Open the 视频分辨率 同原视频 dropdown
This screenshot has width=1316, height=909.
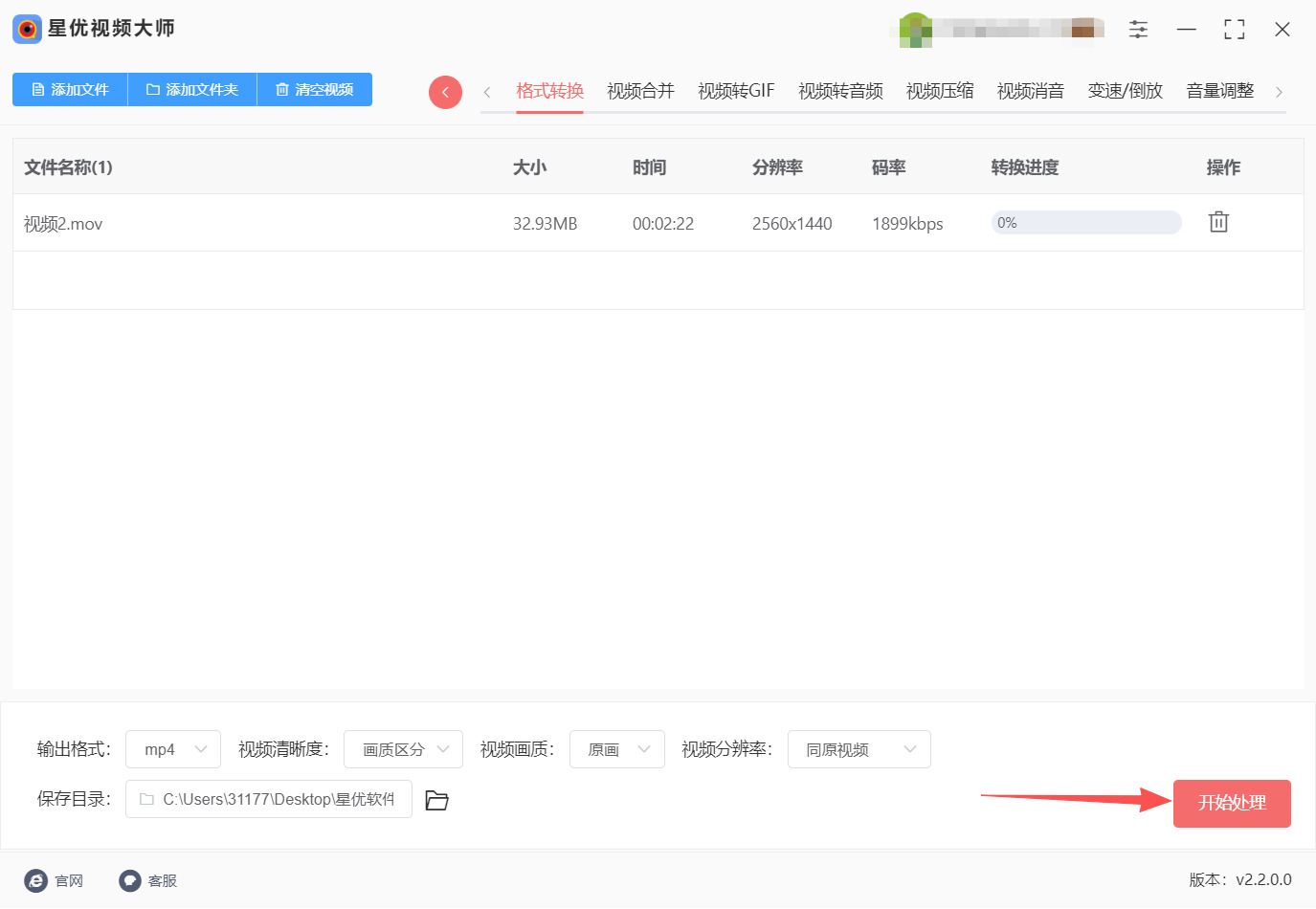coord(859,749)
